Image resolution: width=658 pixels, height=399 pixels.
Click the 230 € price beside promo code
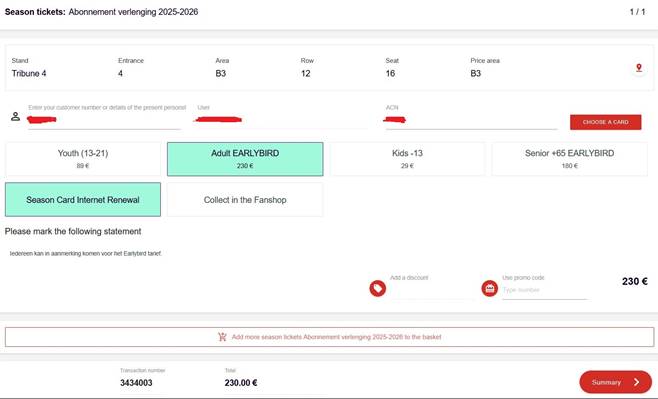[x=634, y=281]
